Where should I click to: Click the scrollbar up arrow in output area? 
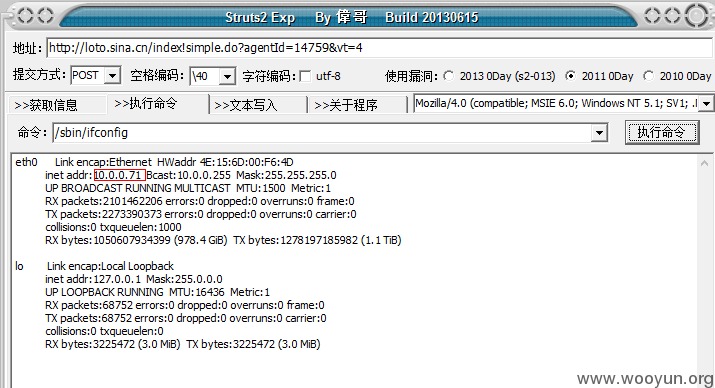point(704,163)
